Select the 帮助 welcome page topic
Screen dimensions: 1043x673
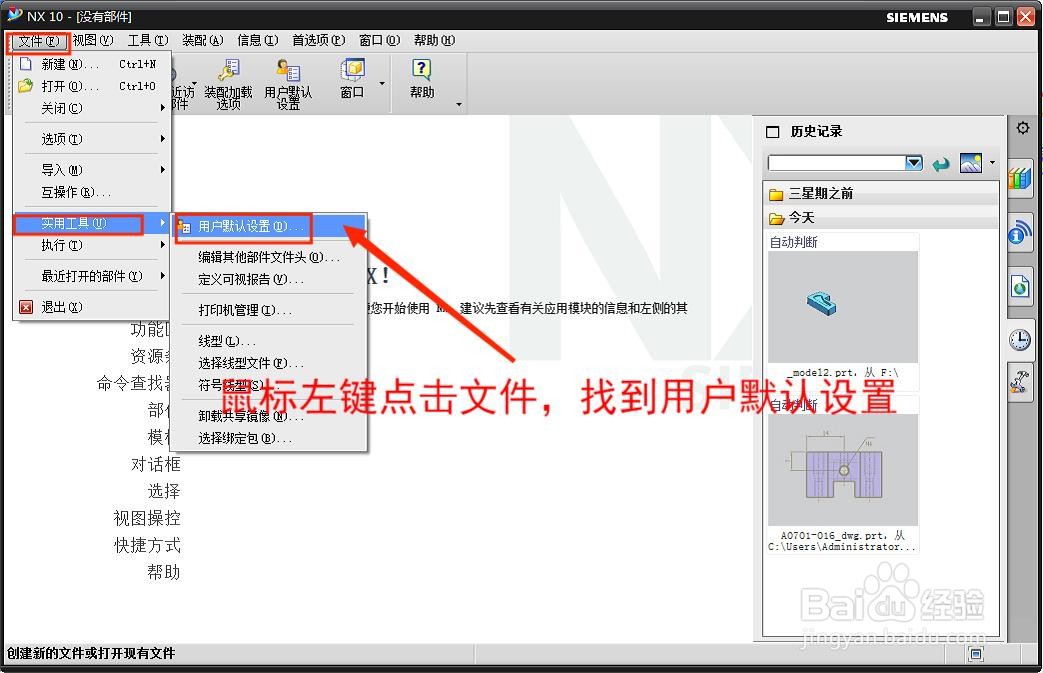click(x=164, y=572)
